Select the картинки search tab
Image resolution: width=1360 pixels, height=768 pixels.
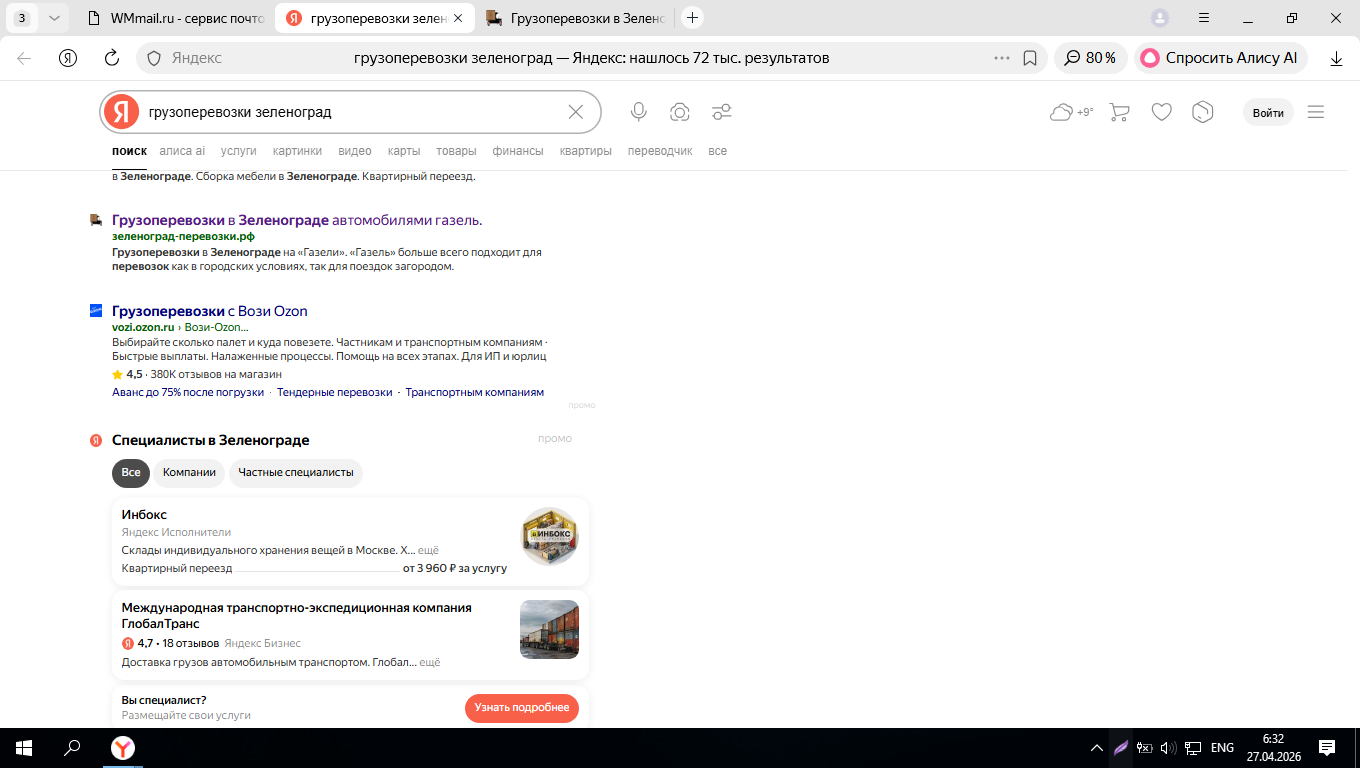[297, 151]
